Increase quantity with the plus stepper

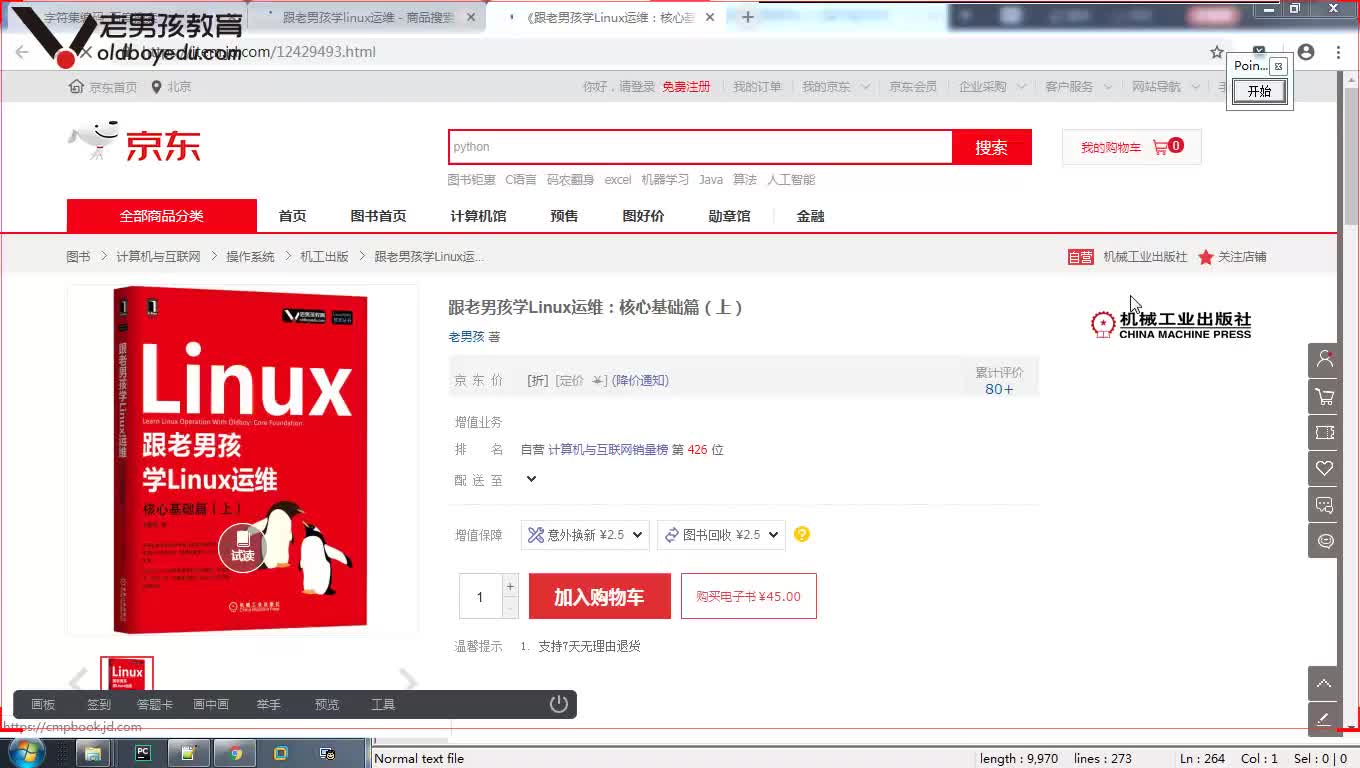coord(510,586)
